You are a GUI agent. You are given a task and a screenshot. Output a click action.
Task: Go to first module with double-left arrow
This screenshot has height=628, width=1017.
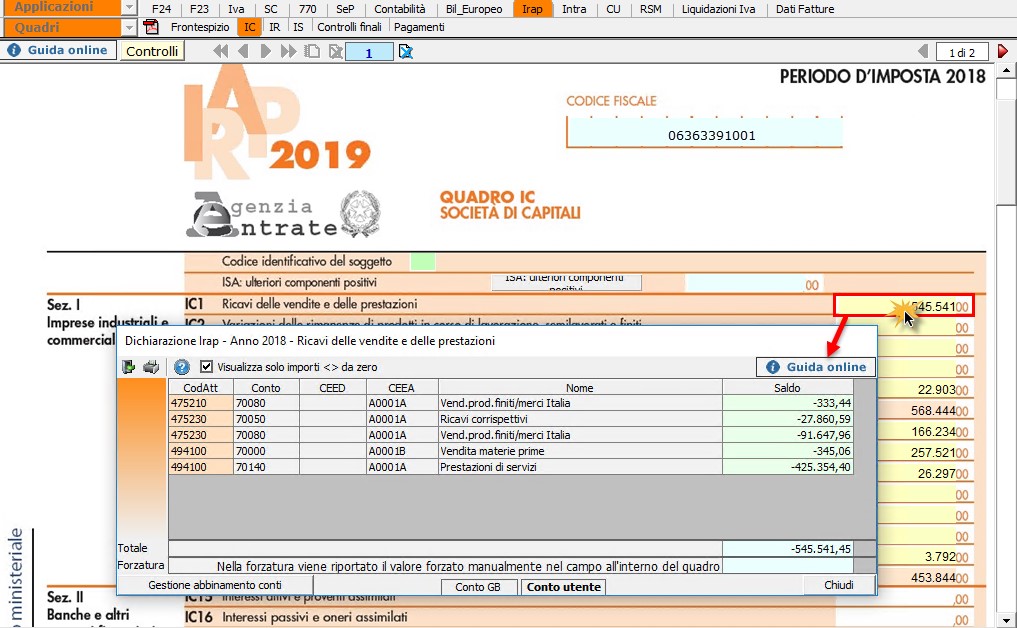pos(221,51)
